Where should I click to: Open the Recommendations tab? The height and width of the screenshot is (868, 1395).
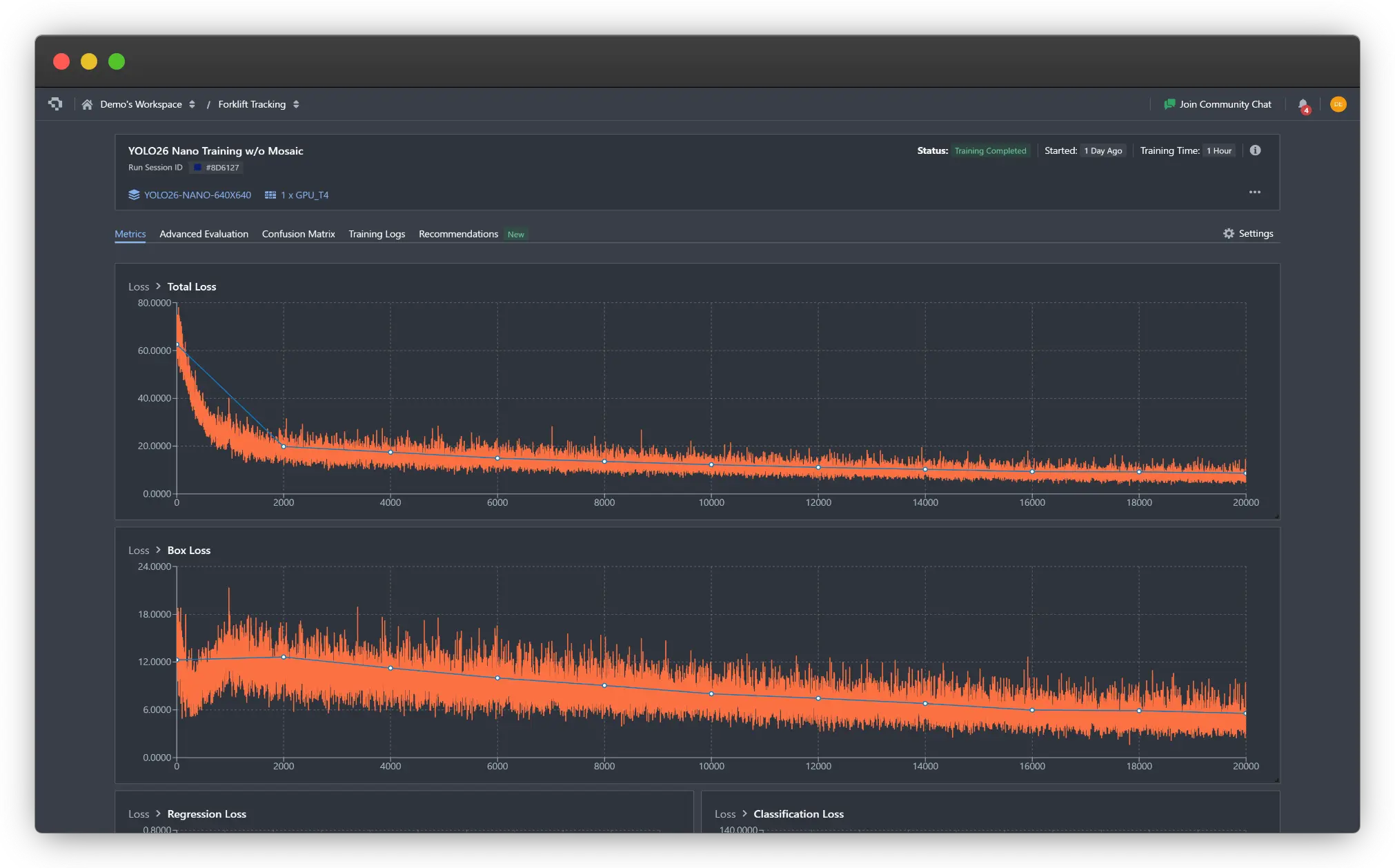click(458, 235)
